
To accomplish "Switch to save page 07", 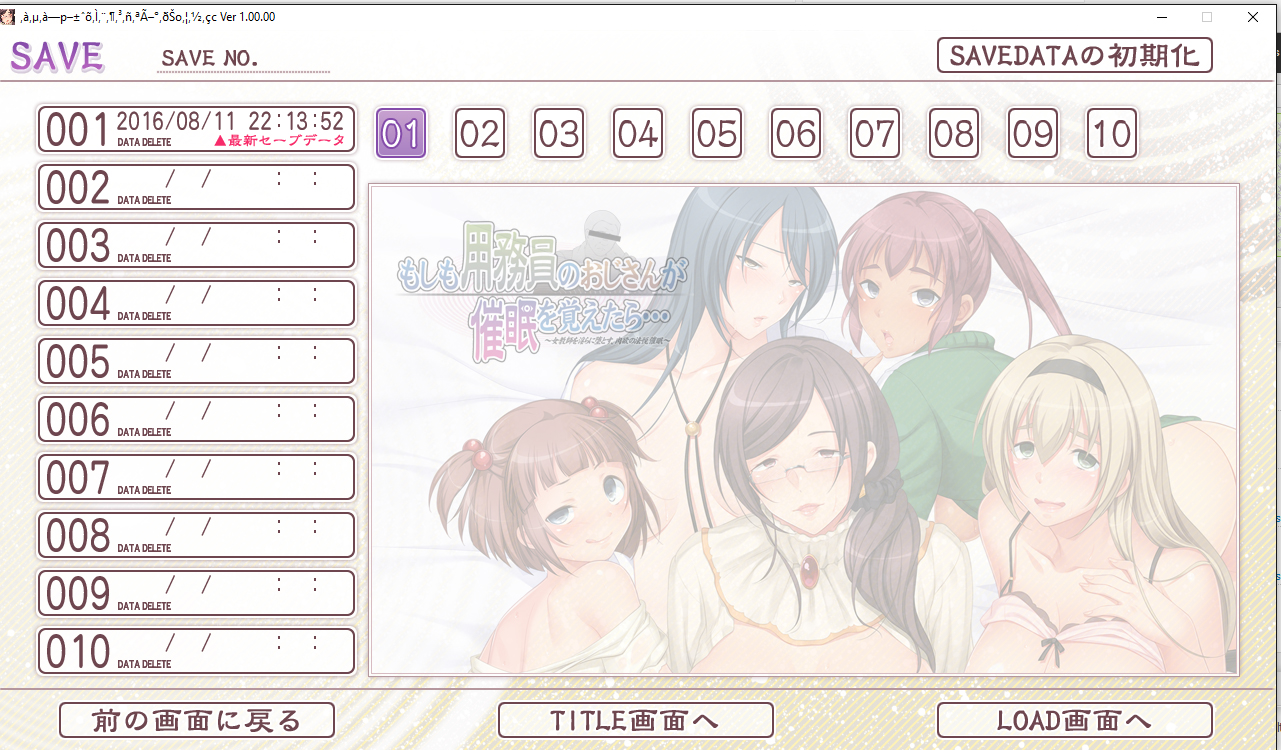I will point(875,133).
